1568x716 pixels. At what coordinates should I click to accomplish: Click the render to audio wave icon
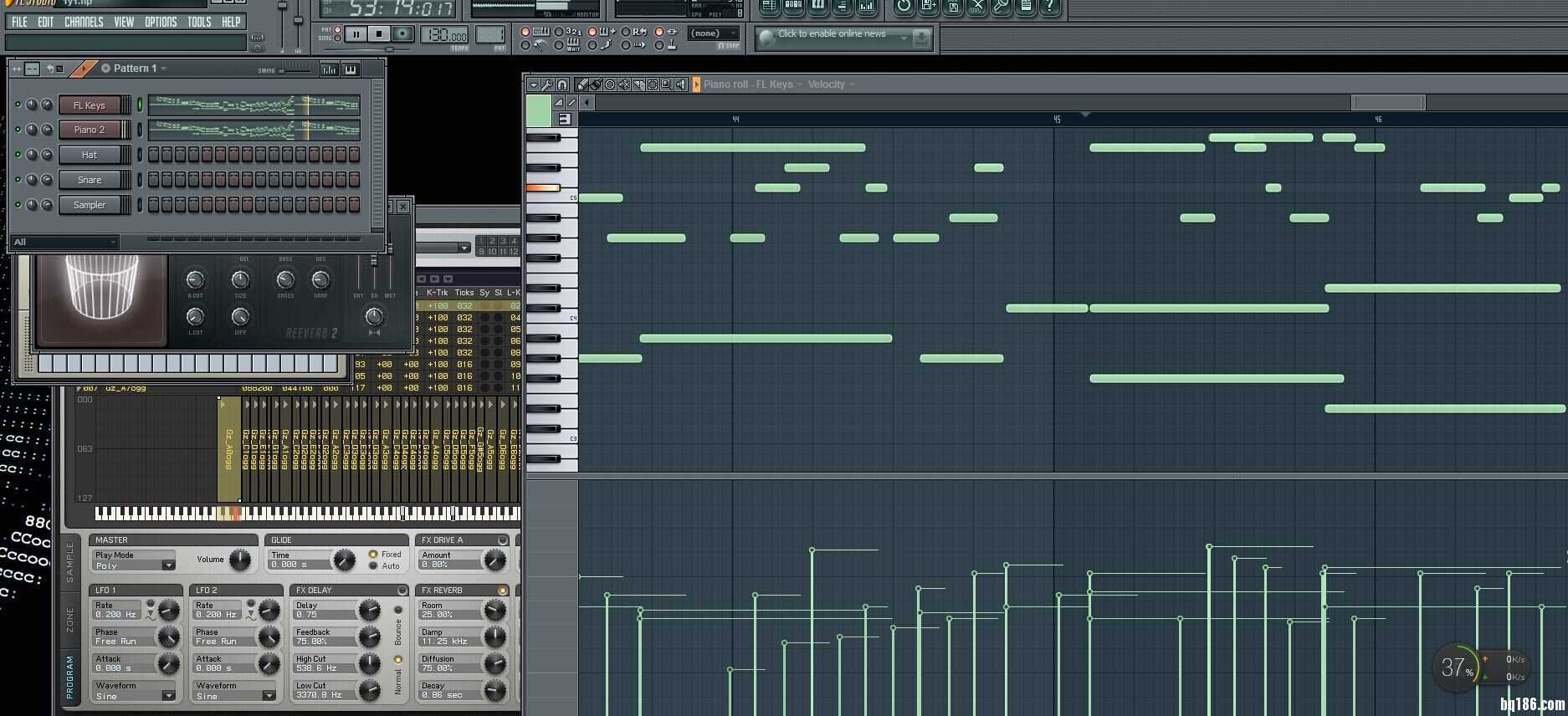[x=978, y=7]
